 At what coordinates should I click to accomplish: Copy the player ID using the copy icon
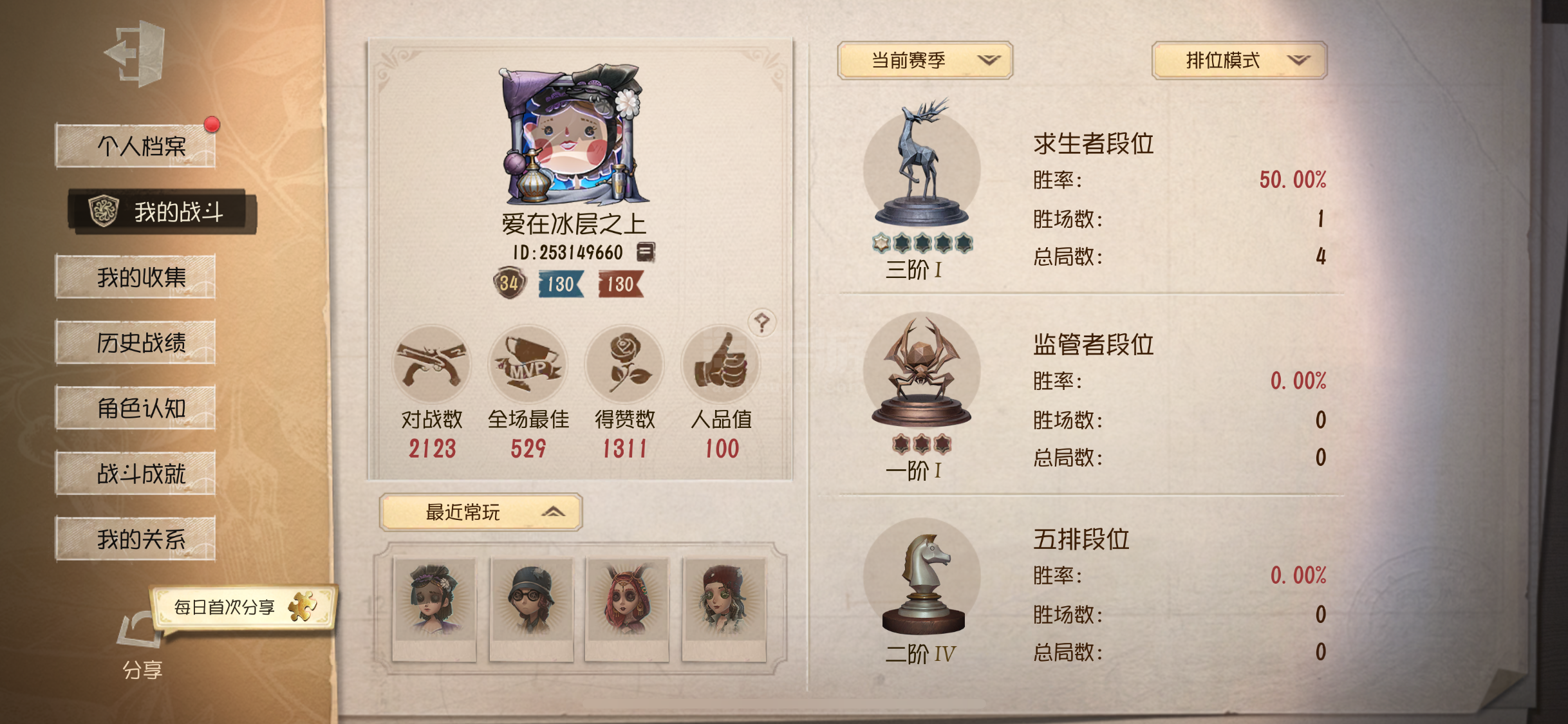(x=646, y=252)
